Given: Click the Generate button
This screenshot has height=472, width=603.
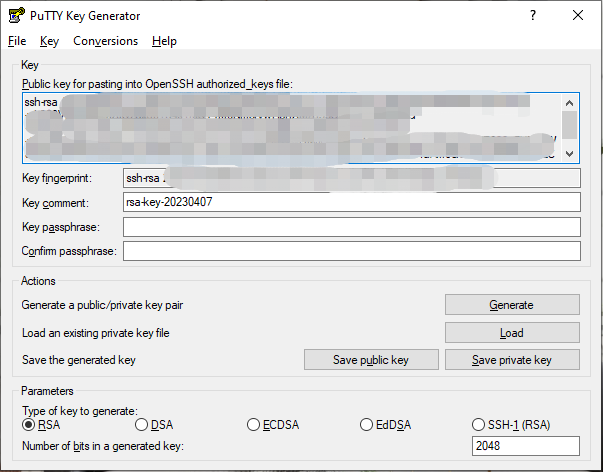Looking at the screenshot, I should (x=512, y=305).
